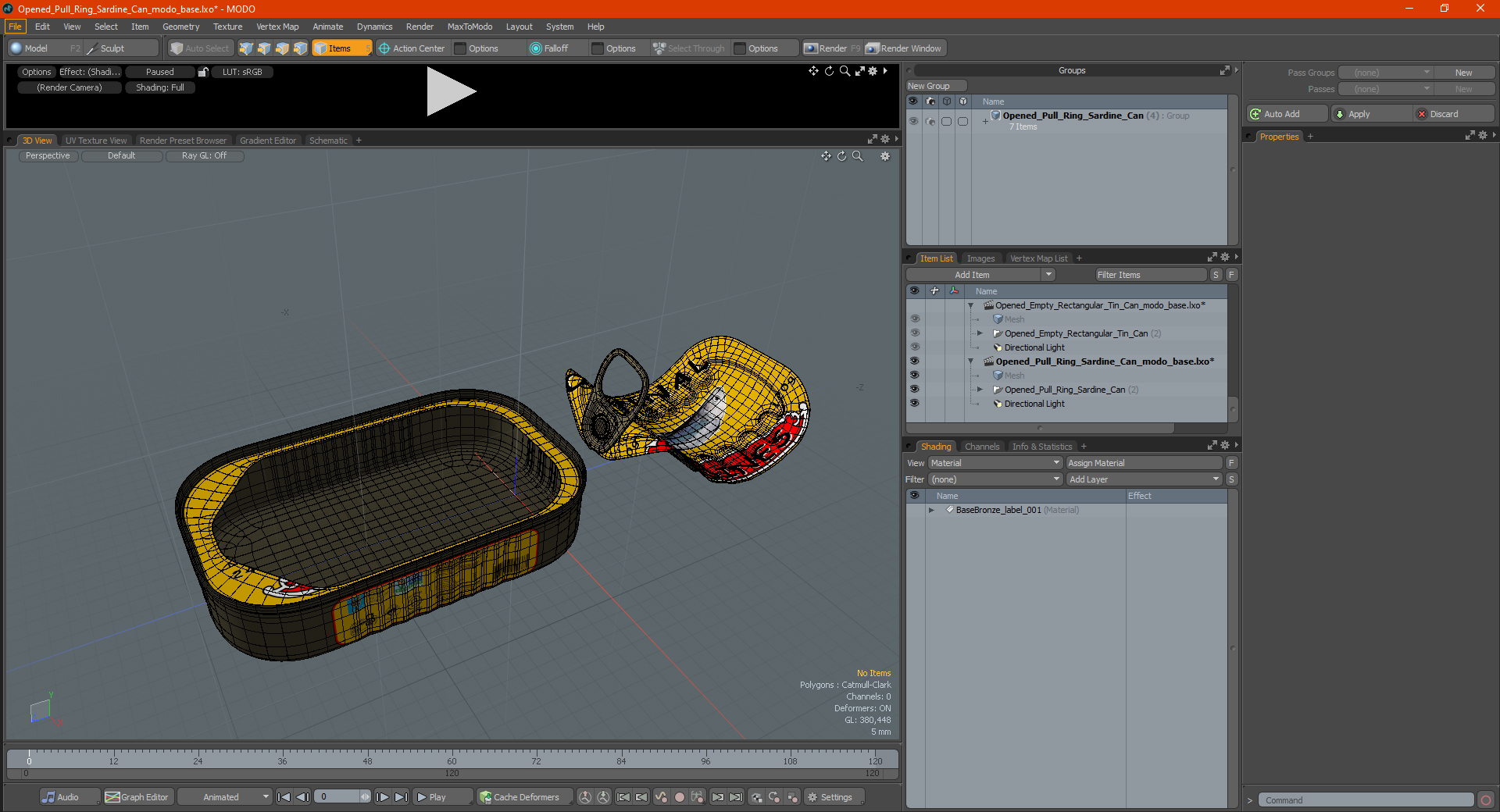The height and width of the screenshot is (812, 1500).
Task: Switch to Channels tab
Action: [x=981, y=447]
